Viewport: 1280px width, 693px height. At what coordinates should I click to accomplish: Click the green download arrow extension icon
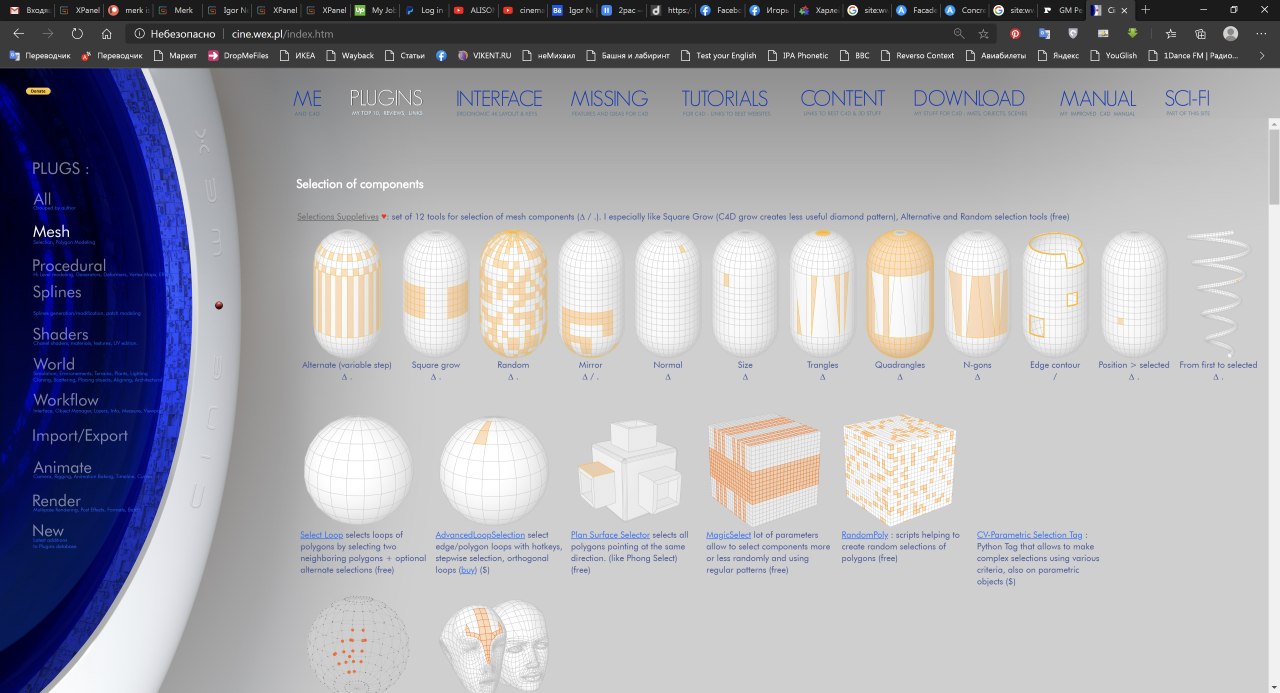1133,33
